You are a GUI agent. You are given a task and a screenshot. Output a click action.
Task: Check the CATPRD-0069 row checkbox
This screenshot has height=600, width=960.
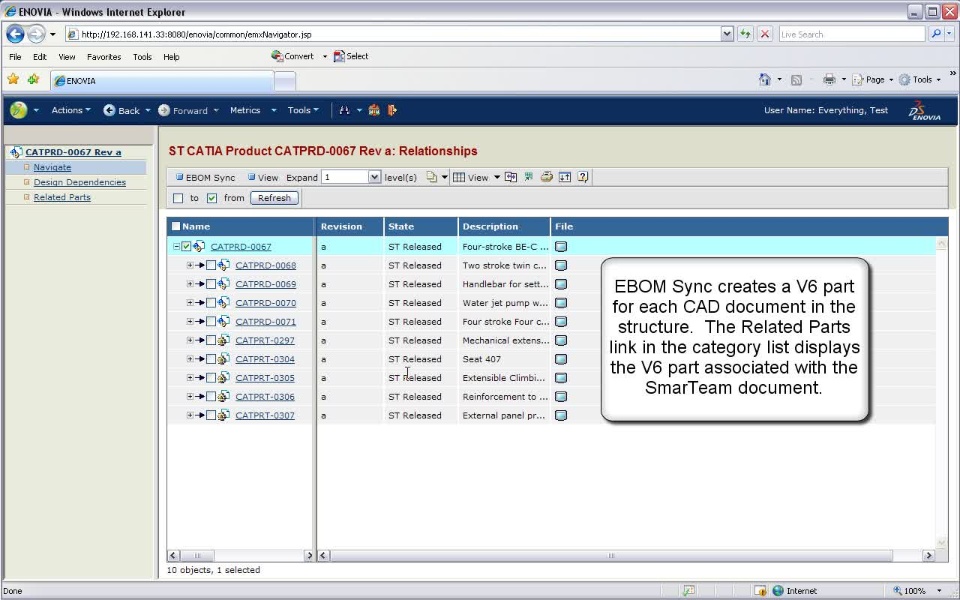tap(211, 284)
